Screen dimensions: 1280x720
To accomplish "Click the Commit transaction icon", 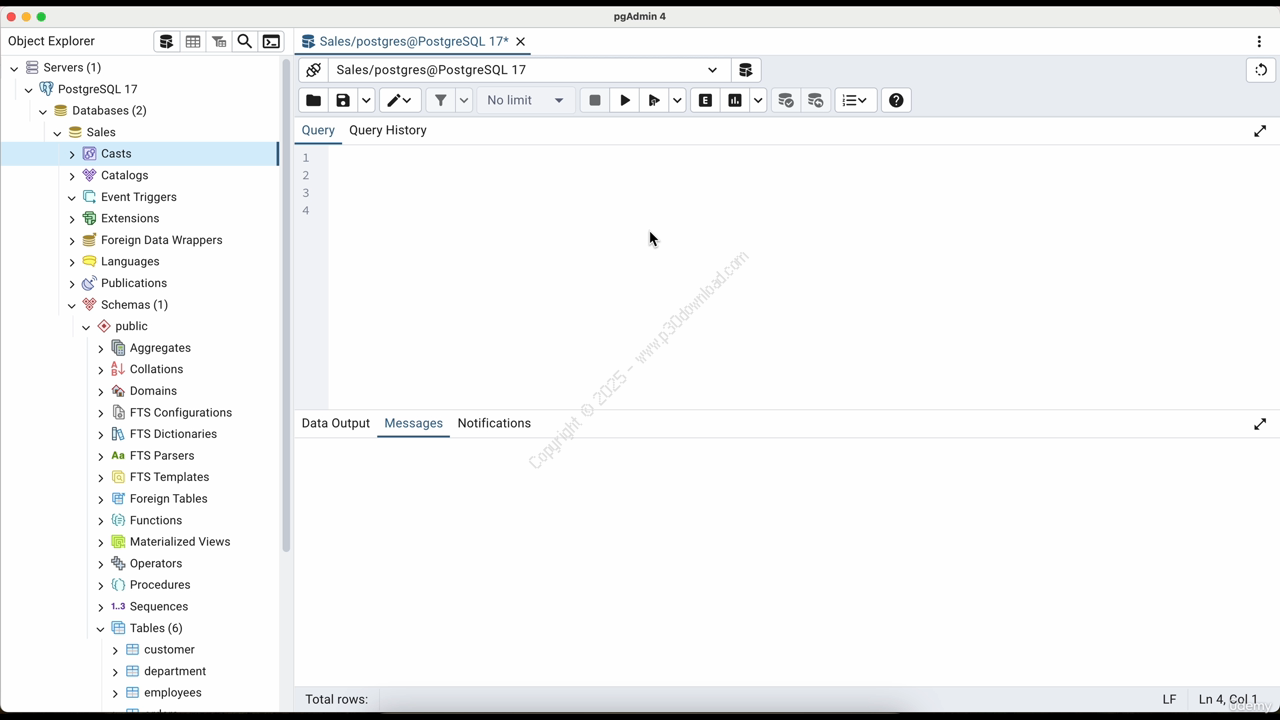I will (x=786, y=100).
